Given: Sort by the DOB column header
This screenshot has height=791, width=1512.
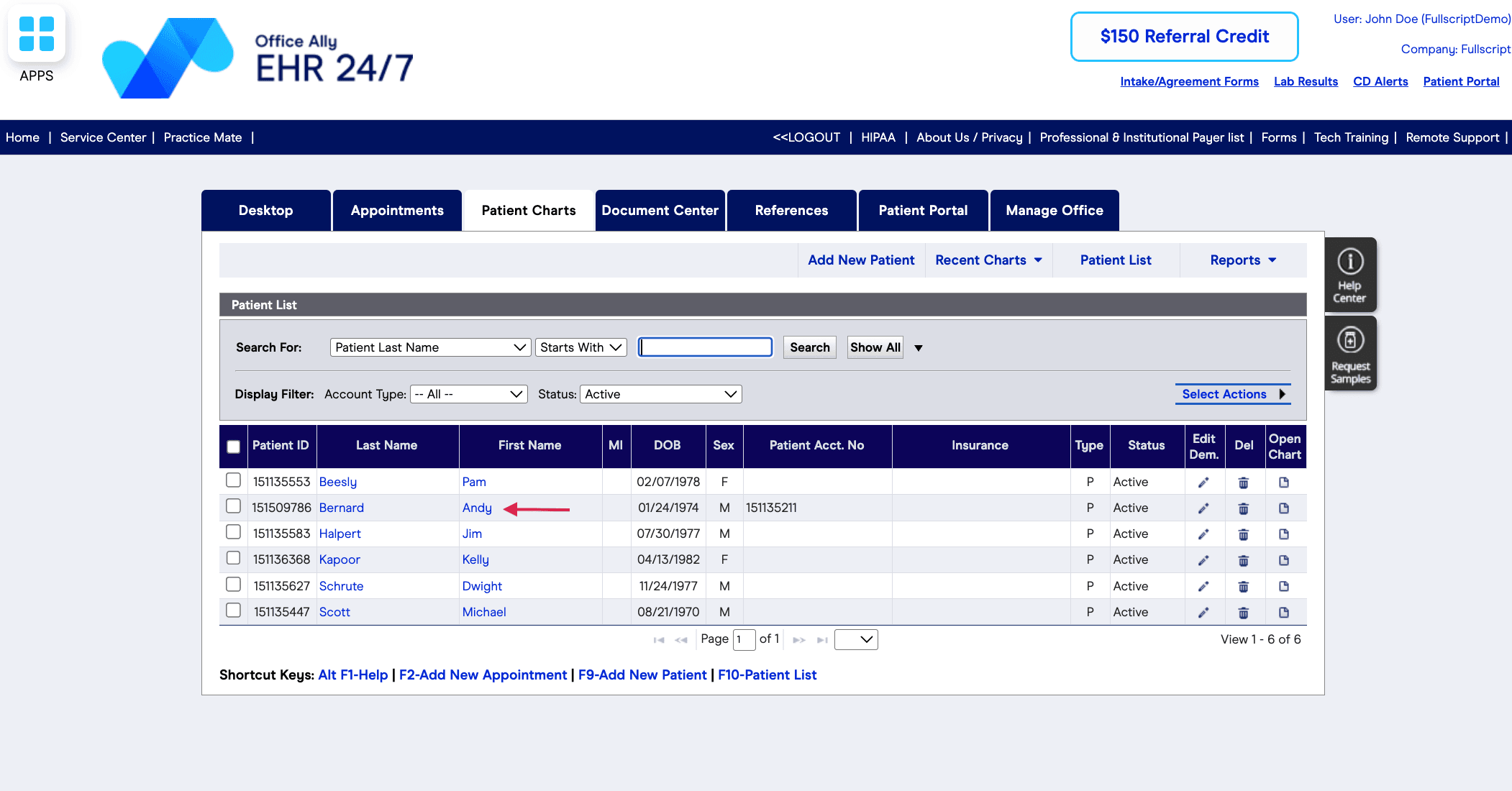Looking at the screenshot, I should [x=667, y=446].
